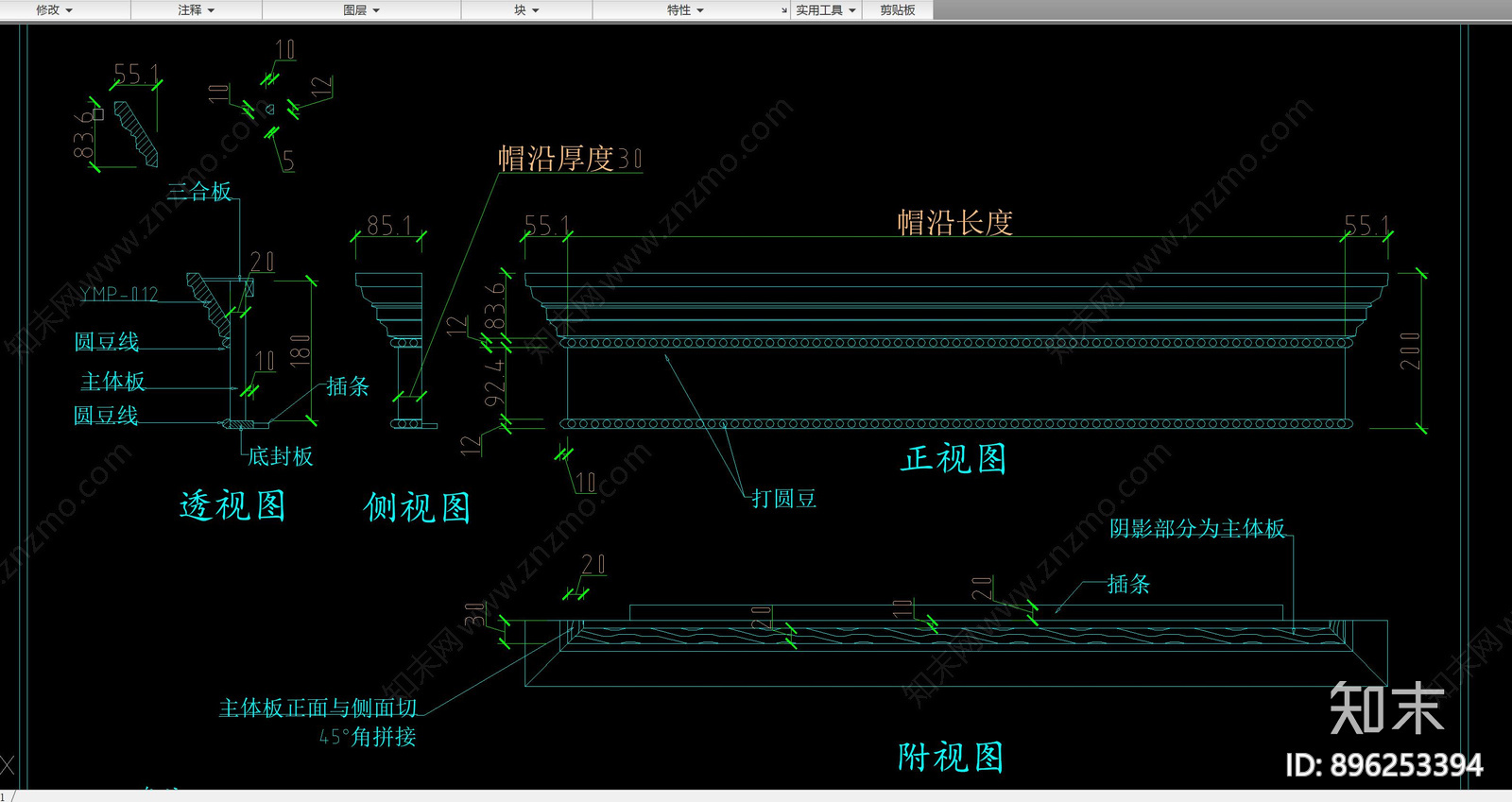Viewport: 1512px width, 802px height.
Task: Expand the 块 panel dropdown
Action: tap(526, 10)
